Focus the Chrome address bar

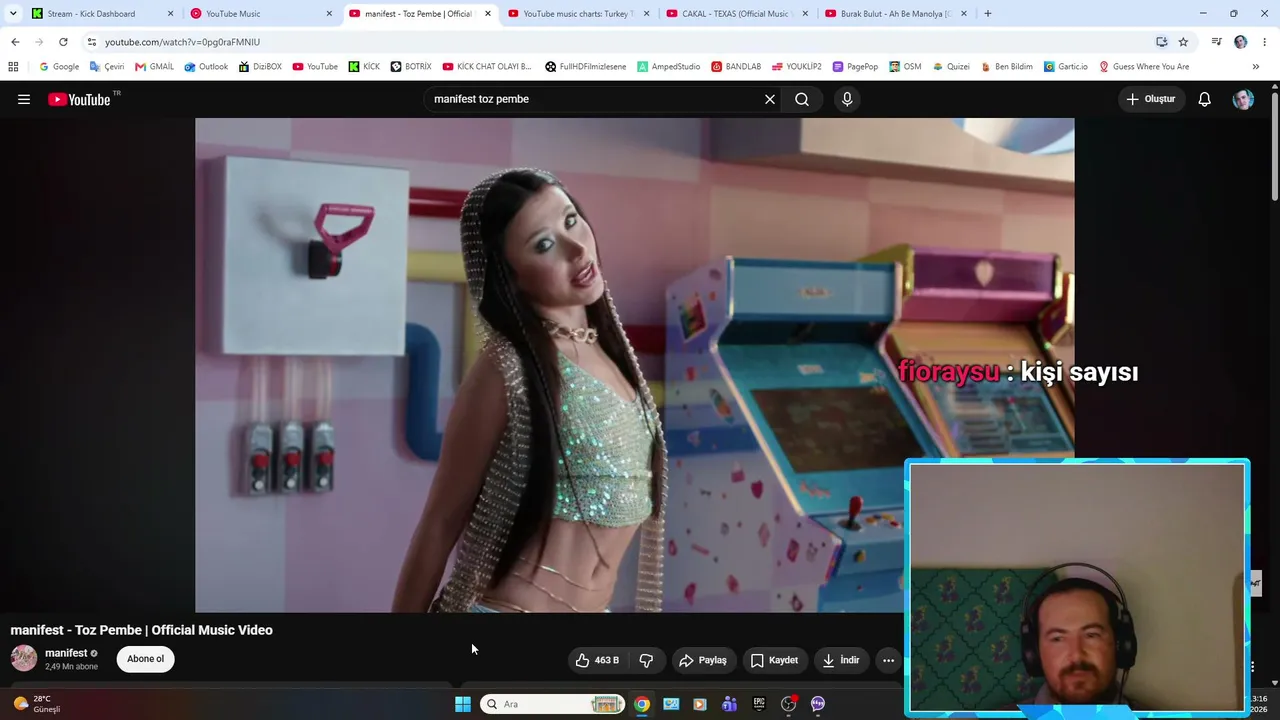coord(620,42)
